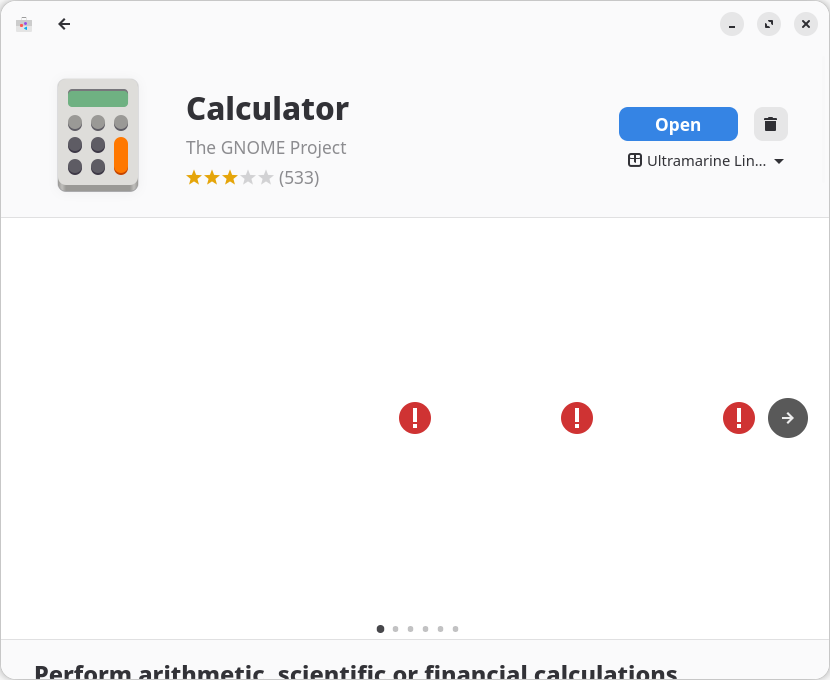Open the 533 reviews count
Viewport: 830px width, 680px height.
[x=299, y=178]
